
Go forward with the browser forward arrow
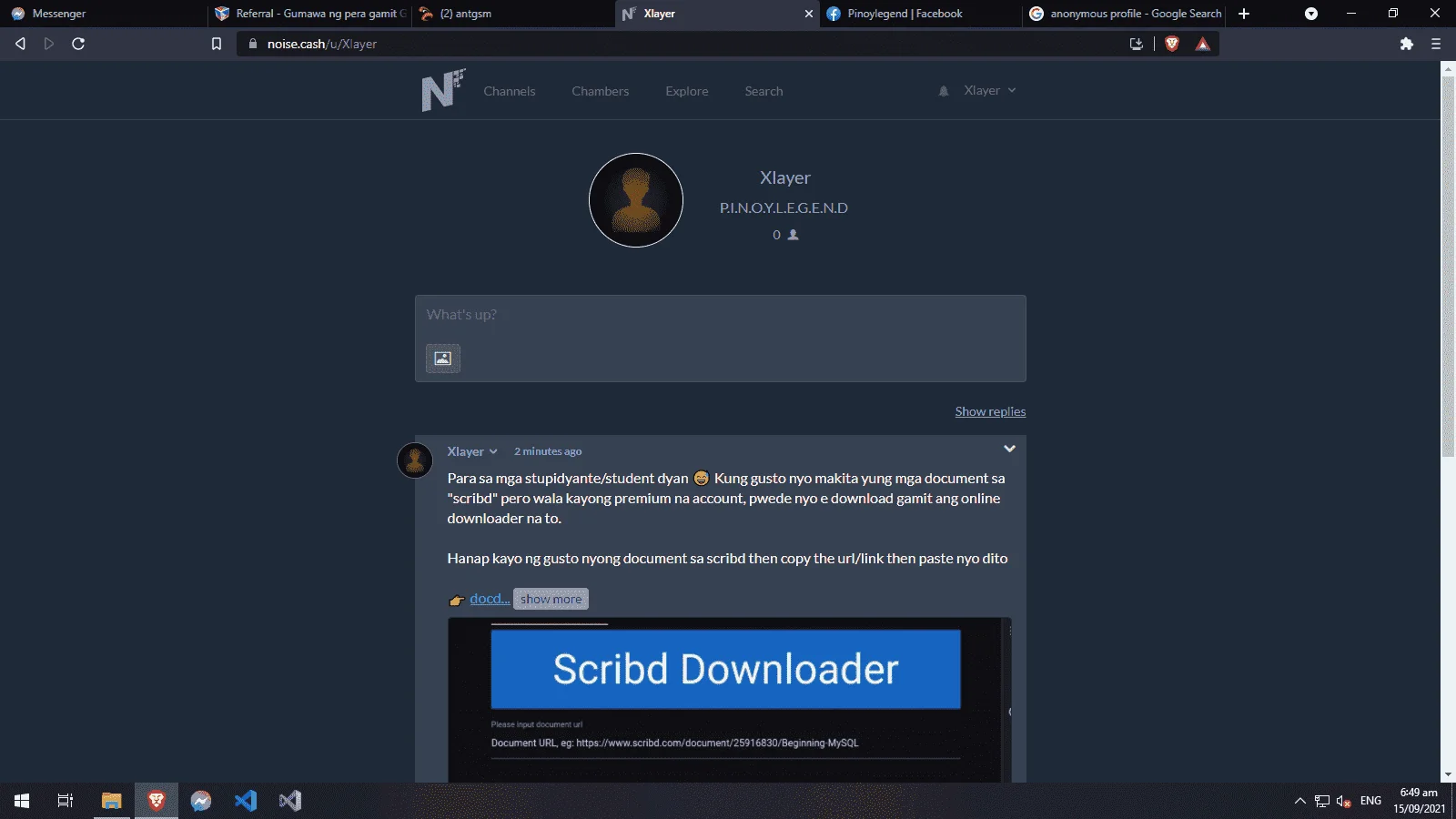(49, 44)
